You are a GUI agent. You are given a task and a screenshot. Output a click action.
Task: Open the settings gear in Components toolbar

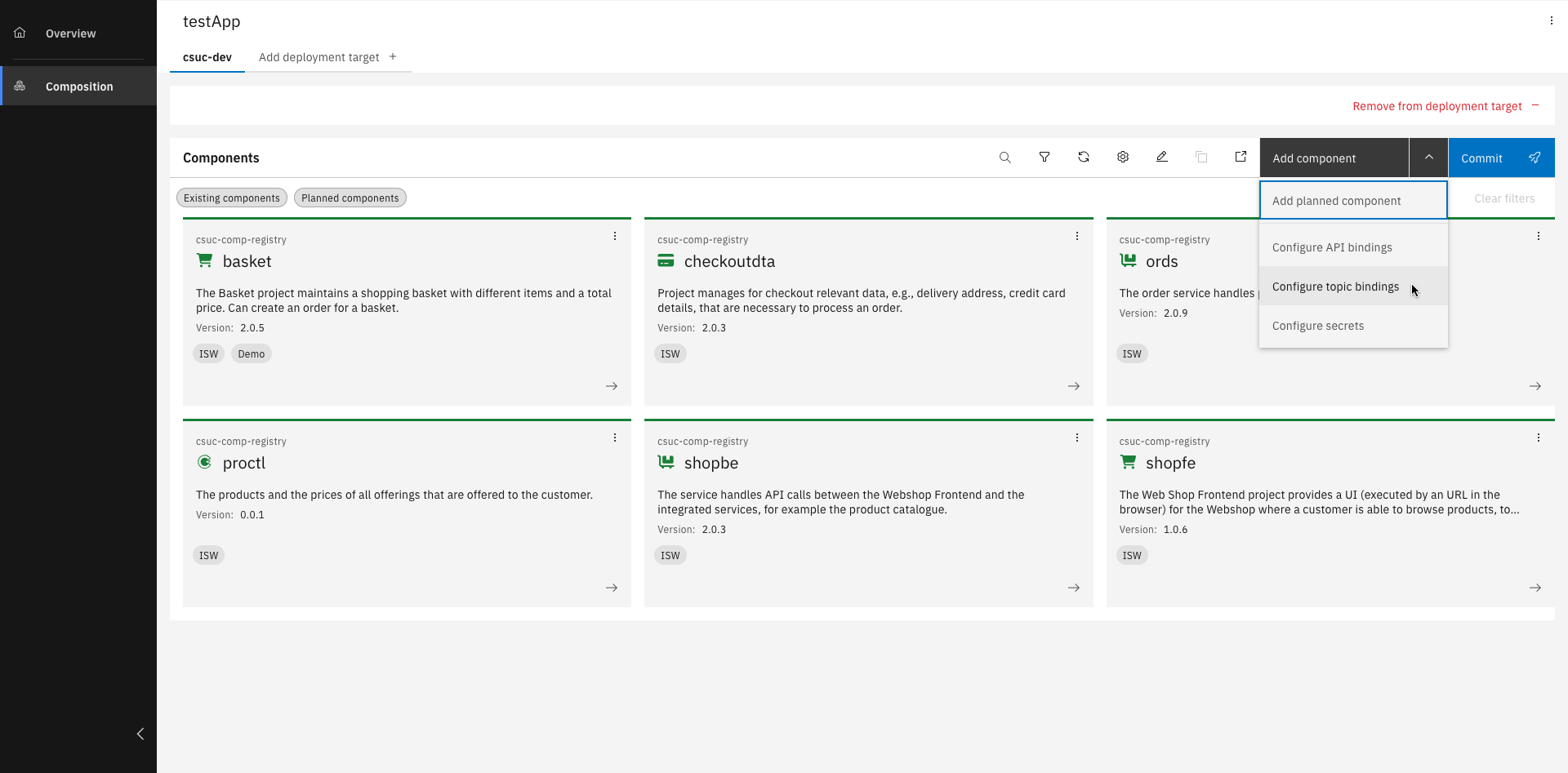coord(1123,157)
